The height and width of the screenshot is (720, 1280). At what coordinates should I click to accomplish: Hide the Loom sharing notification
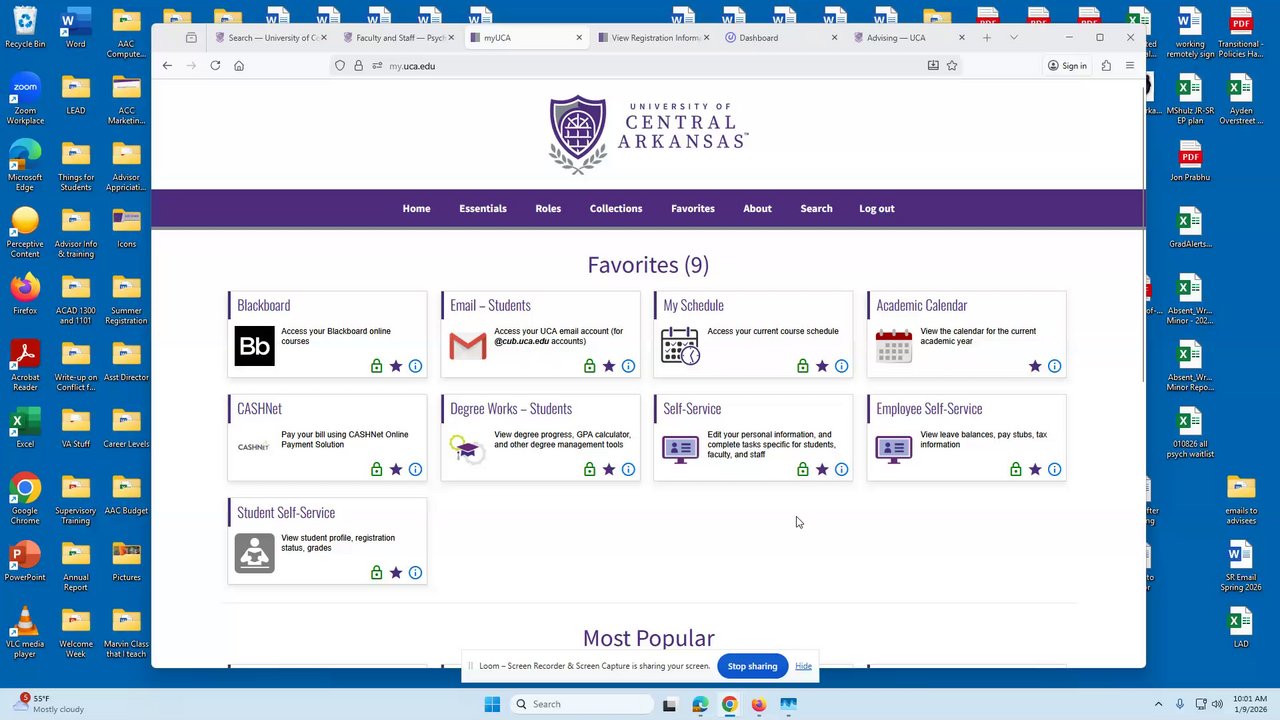click(803, 666)
